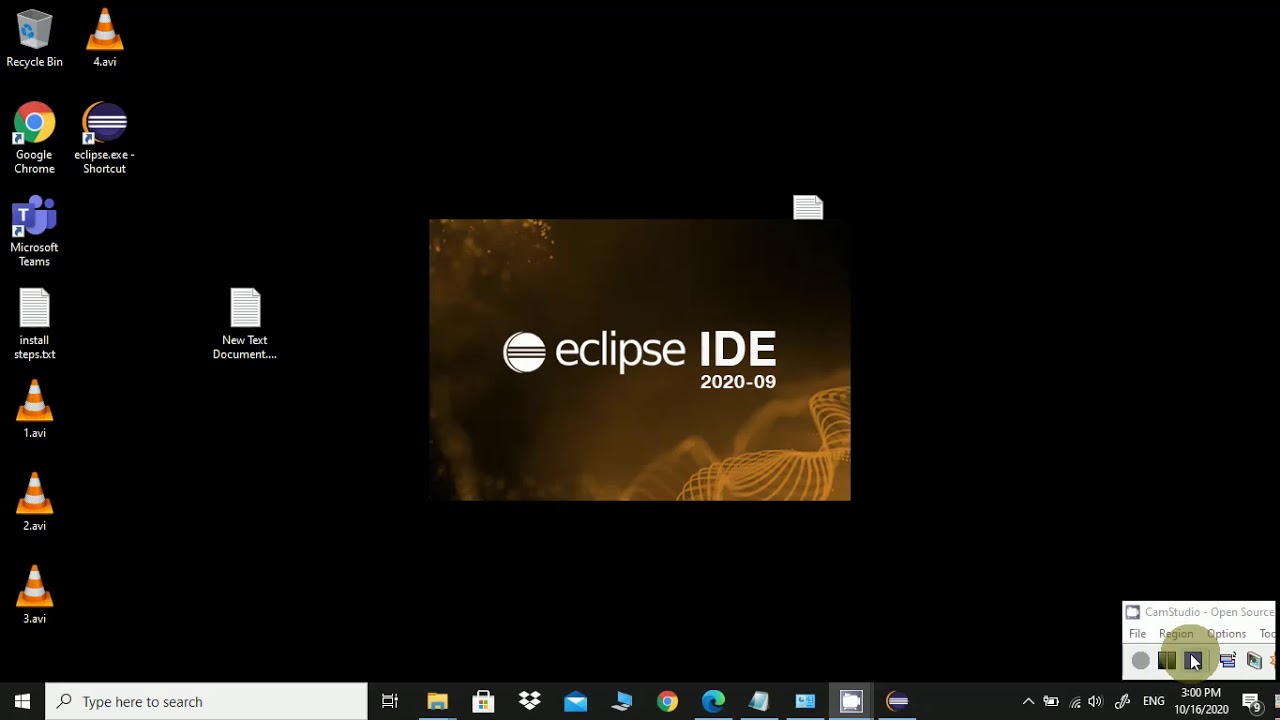Click the CamStudio window title bar

tap(1199, 612)
